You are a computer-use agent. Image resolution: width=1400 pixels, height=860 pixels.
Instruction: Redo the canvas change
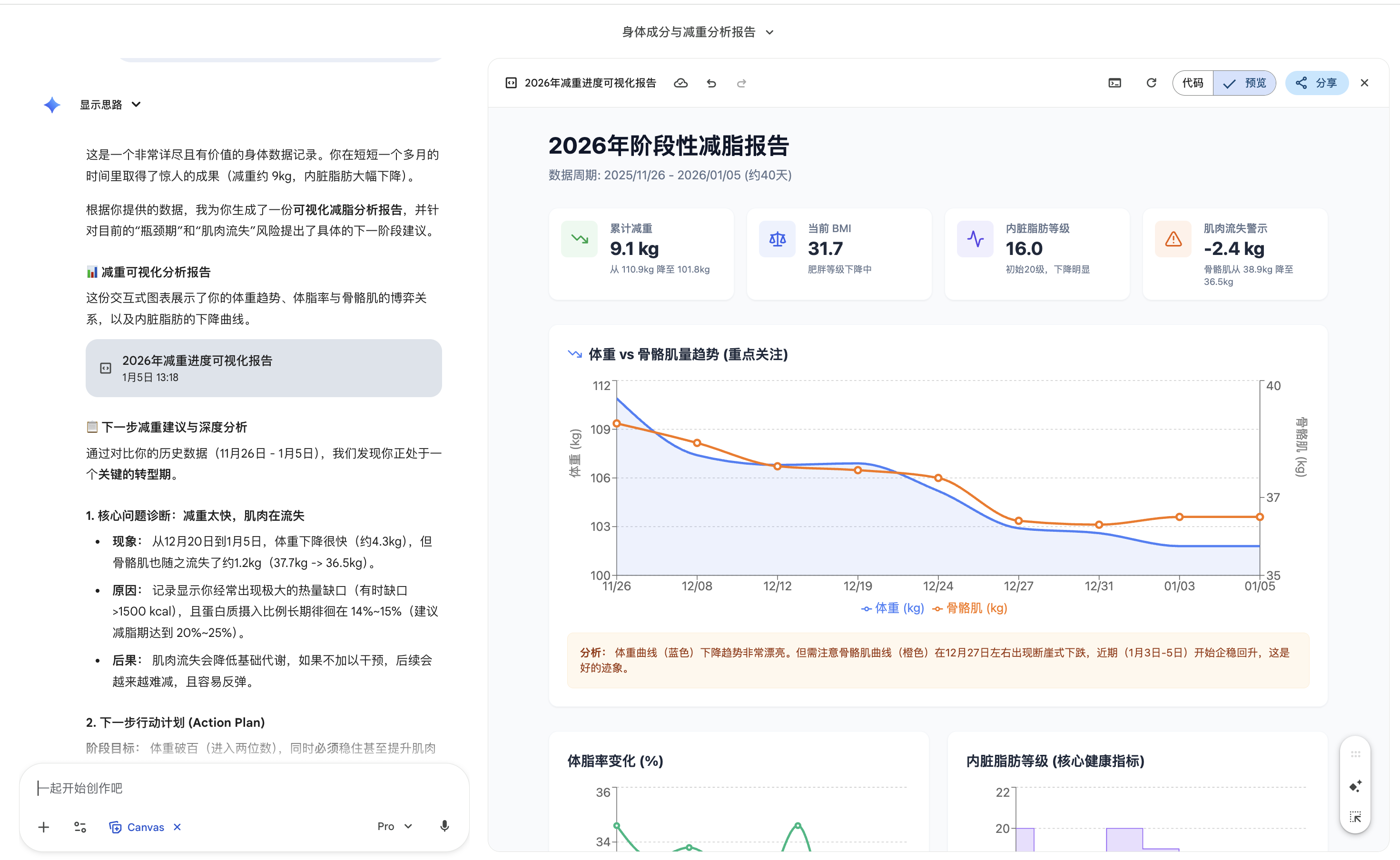741,83
